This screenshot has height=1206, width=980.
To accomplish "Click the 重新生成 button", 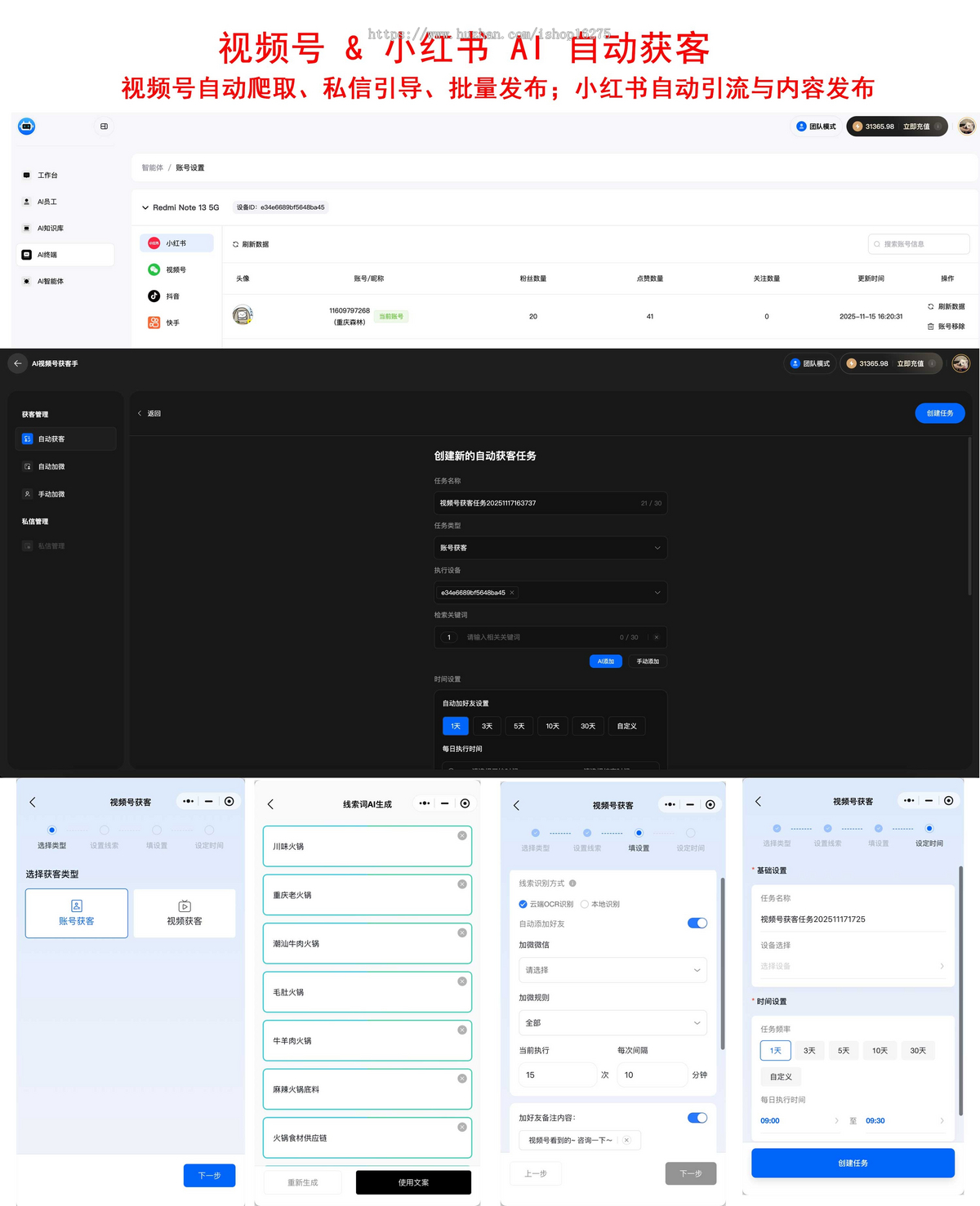I will pos(303,1182).
